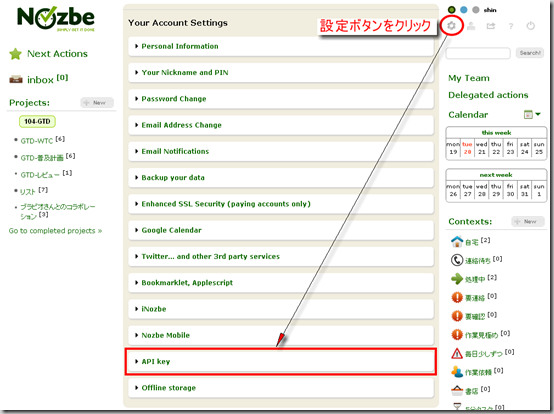Screen dimensions: 554x414
Task: Click the house icon for 自宅 context
Action: [x=457, y=241]
